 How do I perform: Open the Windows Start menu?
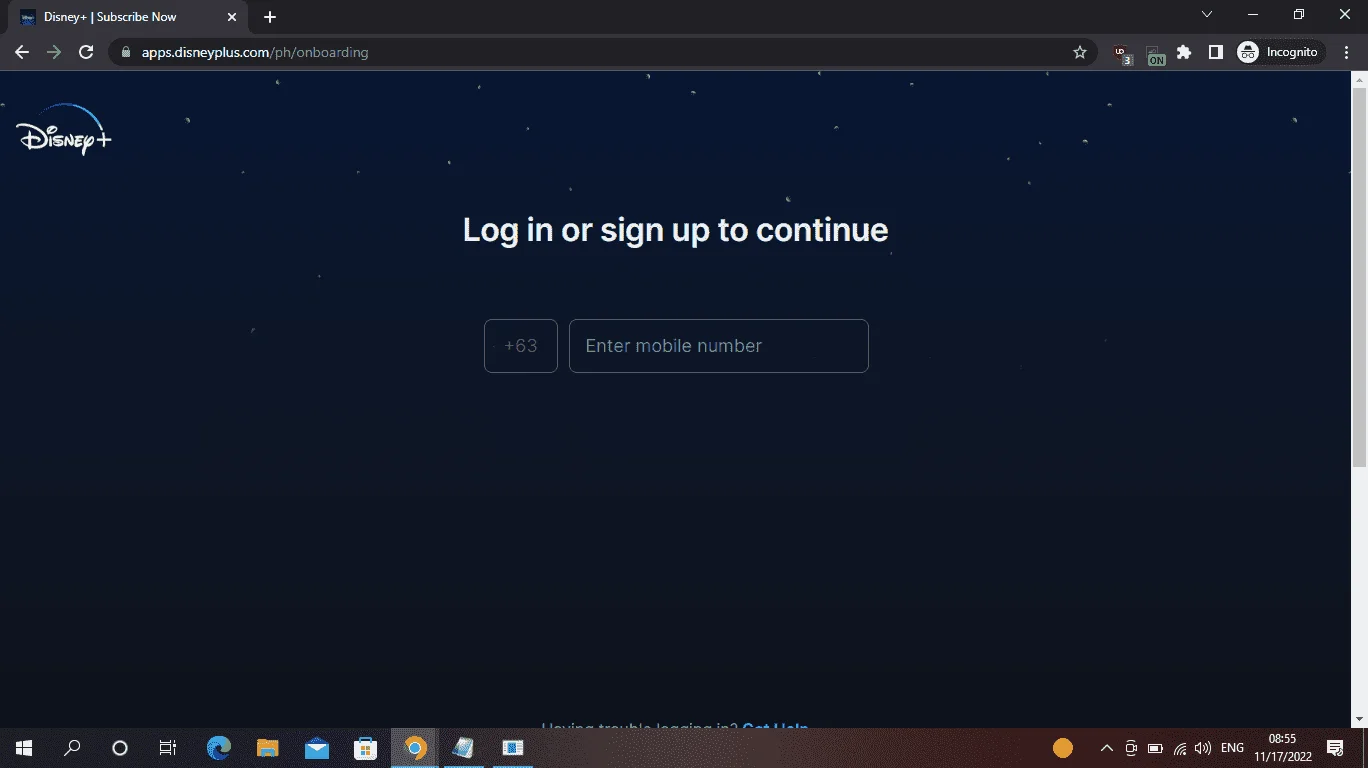[23, 748]
